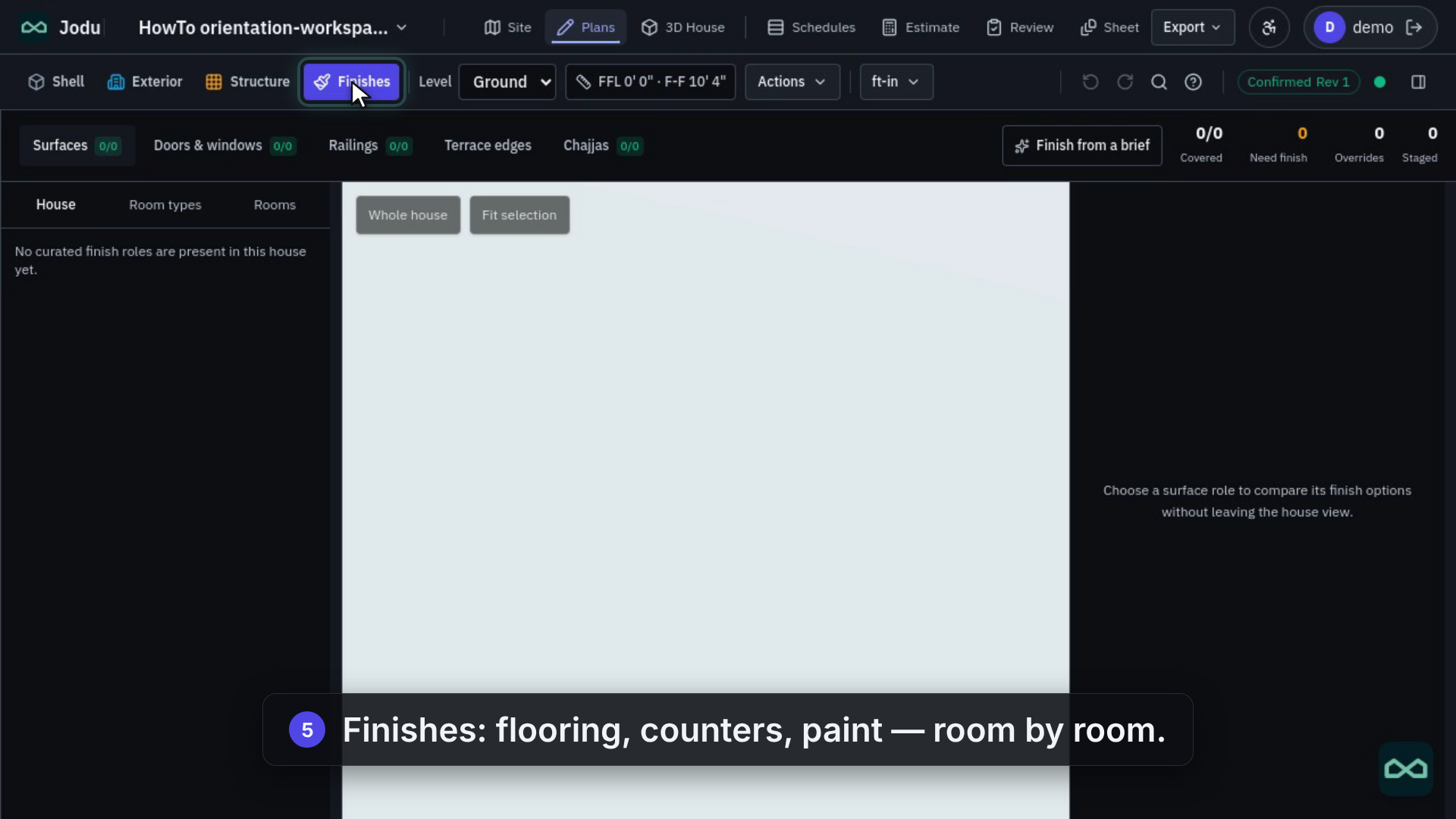The width and height of the screenshot is (1456, 819).
Task: Click the redo icon
Action: coord(1125,82)
